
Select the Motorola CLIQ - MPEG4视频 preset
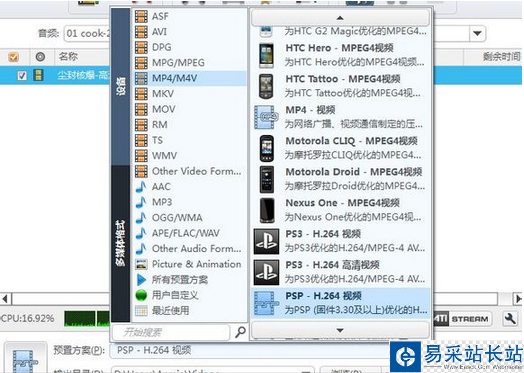pos(341,148)
